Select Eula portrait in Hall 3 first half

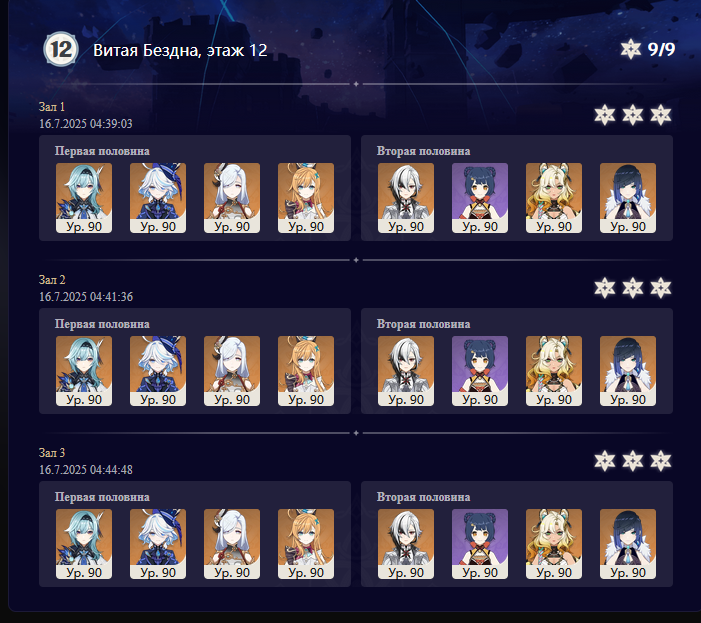(84, 543)
